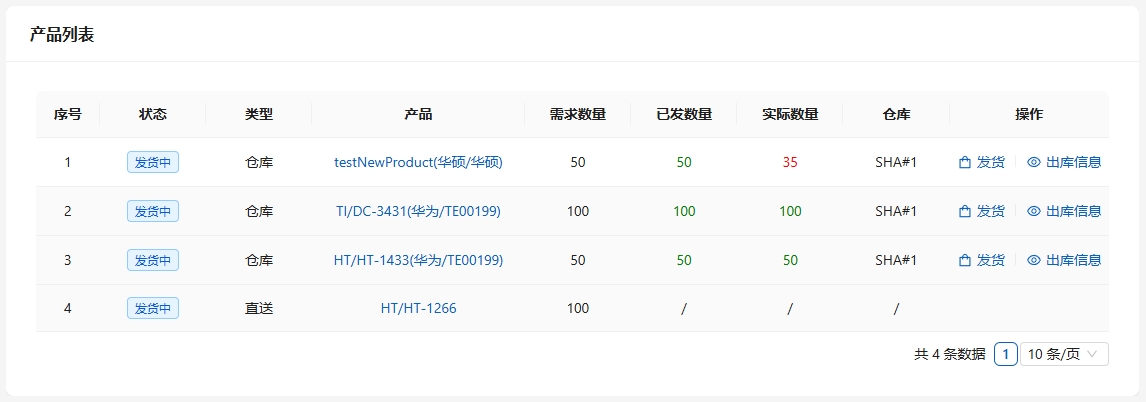Click the 发货 bag icon in row 3
1146x402 pixels.
[x=965, y=260]
